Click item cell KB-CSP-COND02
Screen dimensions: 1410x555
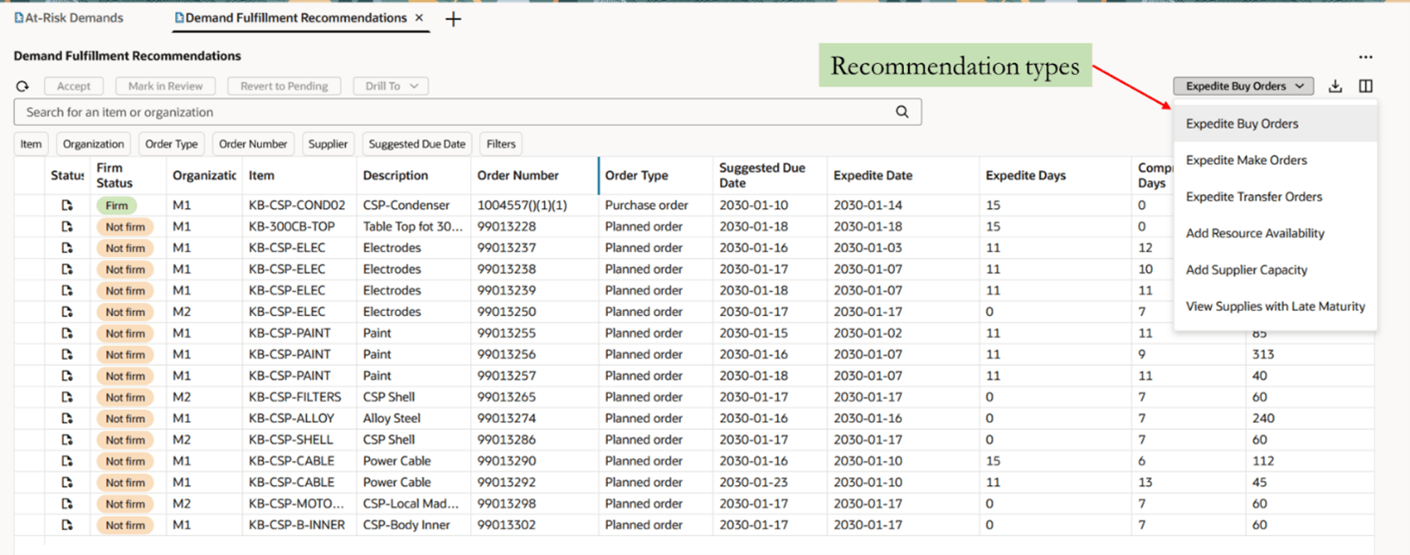pyautogui.click(x=297, y=205)
